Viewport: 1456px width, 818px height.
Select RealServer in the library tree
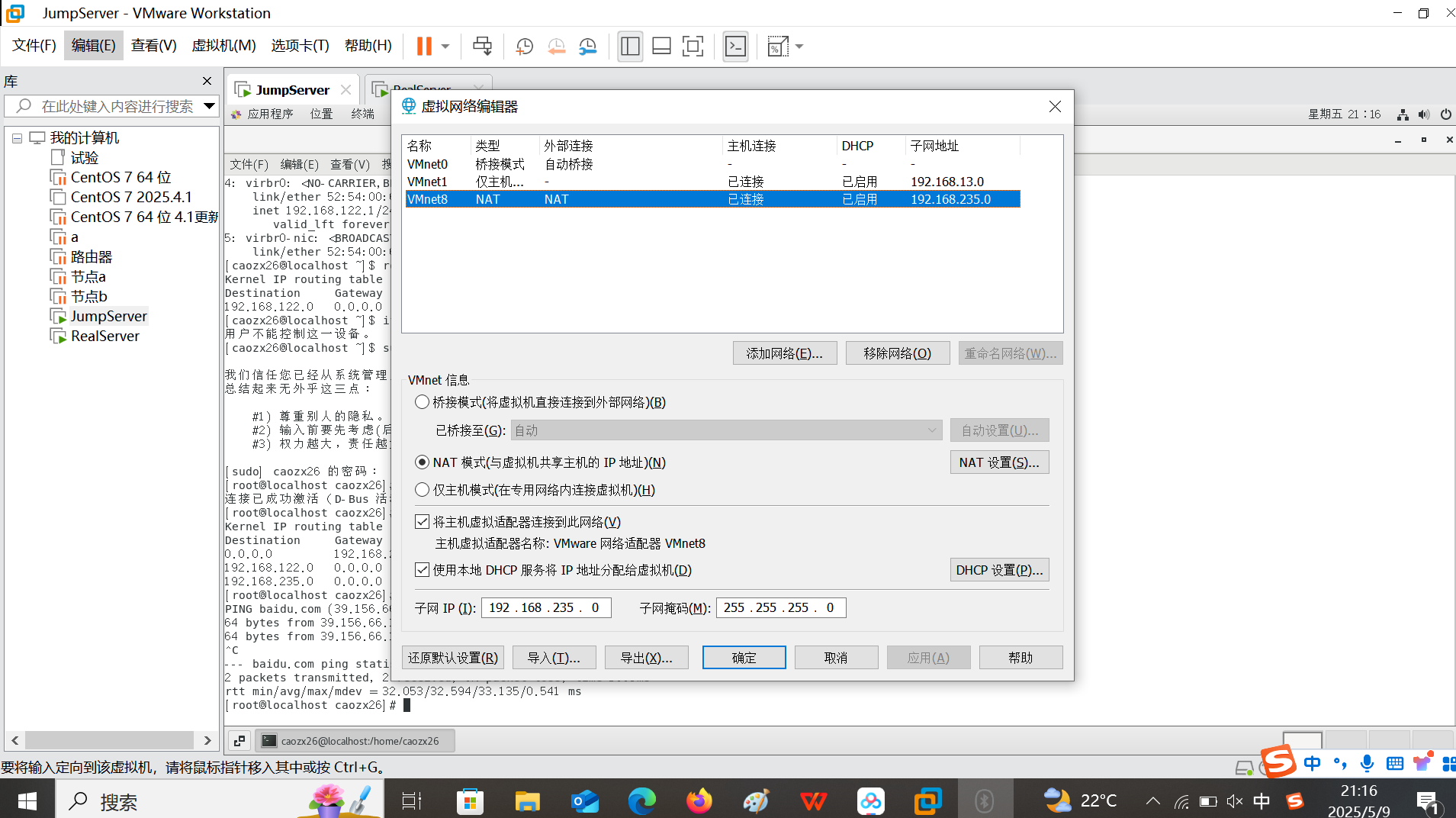coord(104,336)
